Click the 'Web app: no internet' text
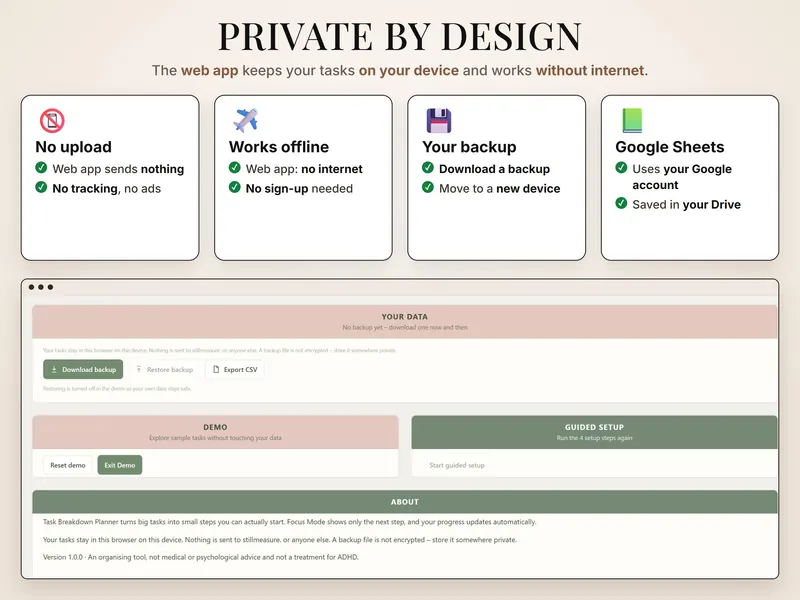The image size is (800, 600). click(x=304, y=169)
